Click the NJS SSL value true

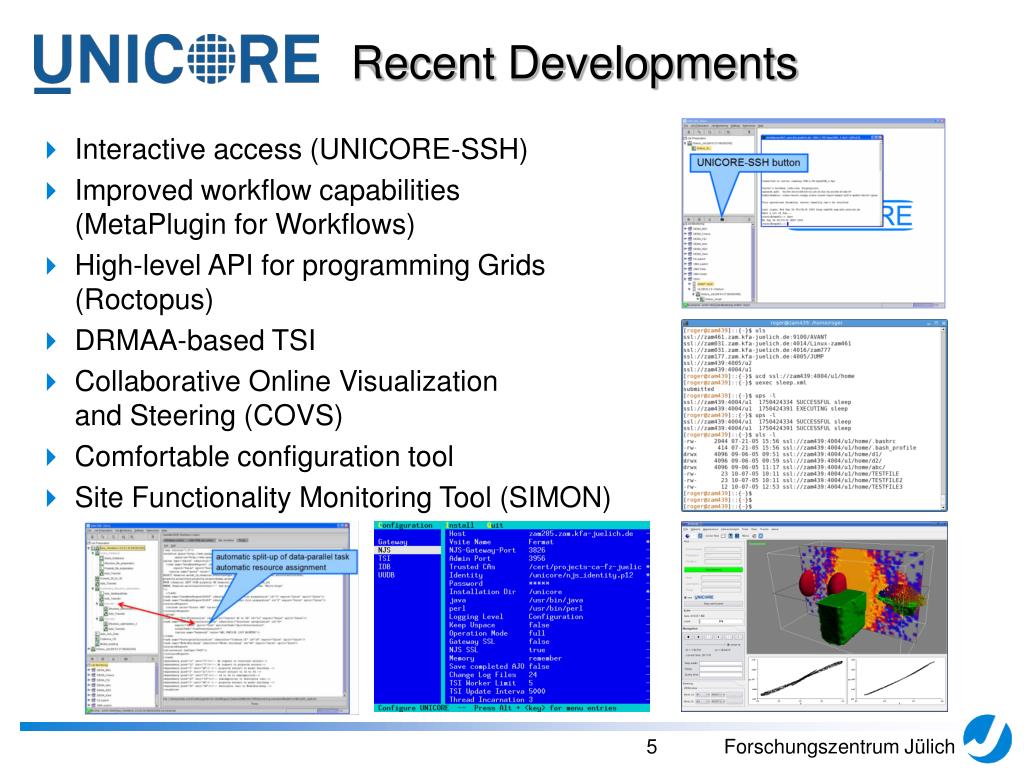pos(537,650)
